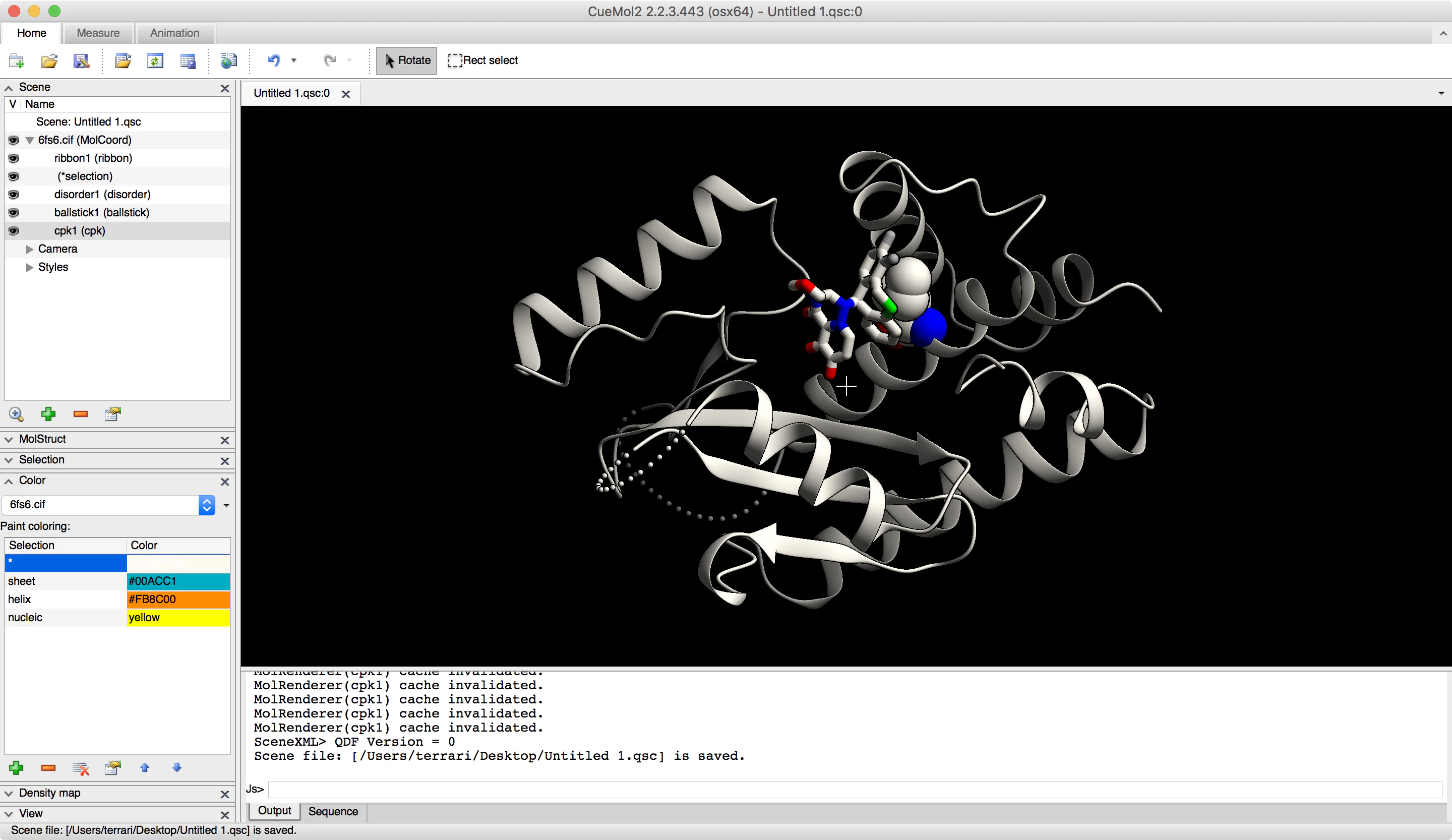Activate Rect select mode
Screen dimensions: 1452x840
[483, 61]
